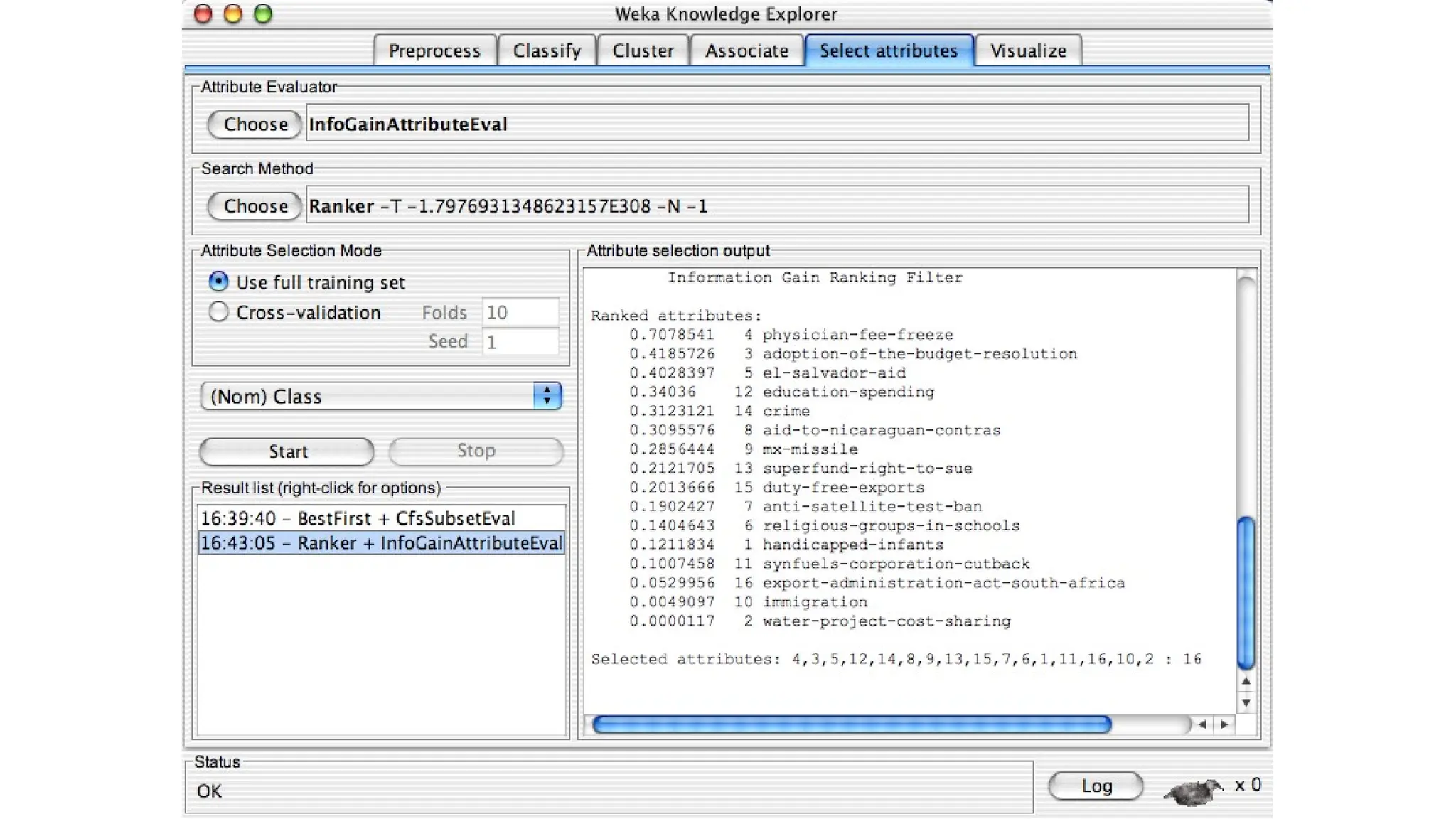The width and height of the screenshot is (1456, 819).
Task: Click the horizontal output scrollbar thumb
Action: (851, 724)
